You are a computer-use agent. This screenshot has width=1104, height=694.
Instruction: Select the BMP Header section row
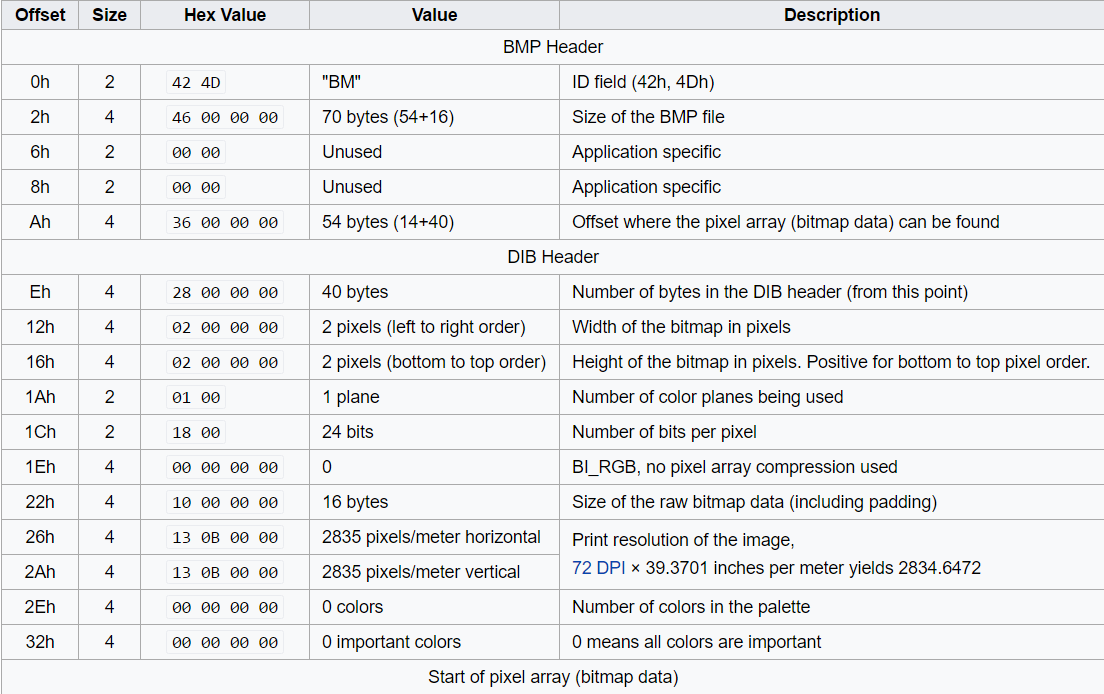(x=552, y=47)
